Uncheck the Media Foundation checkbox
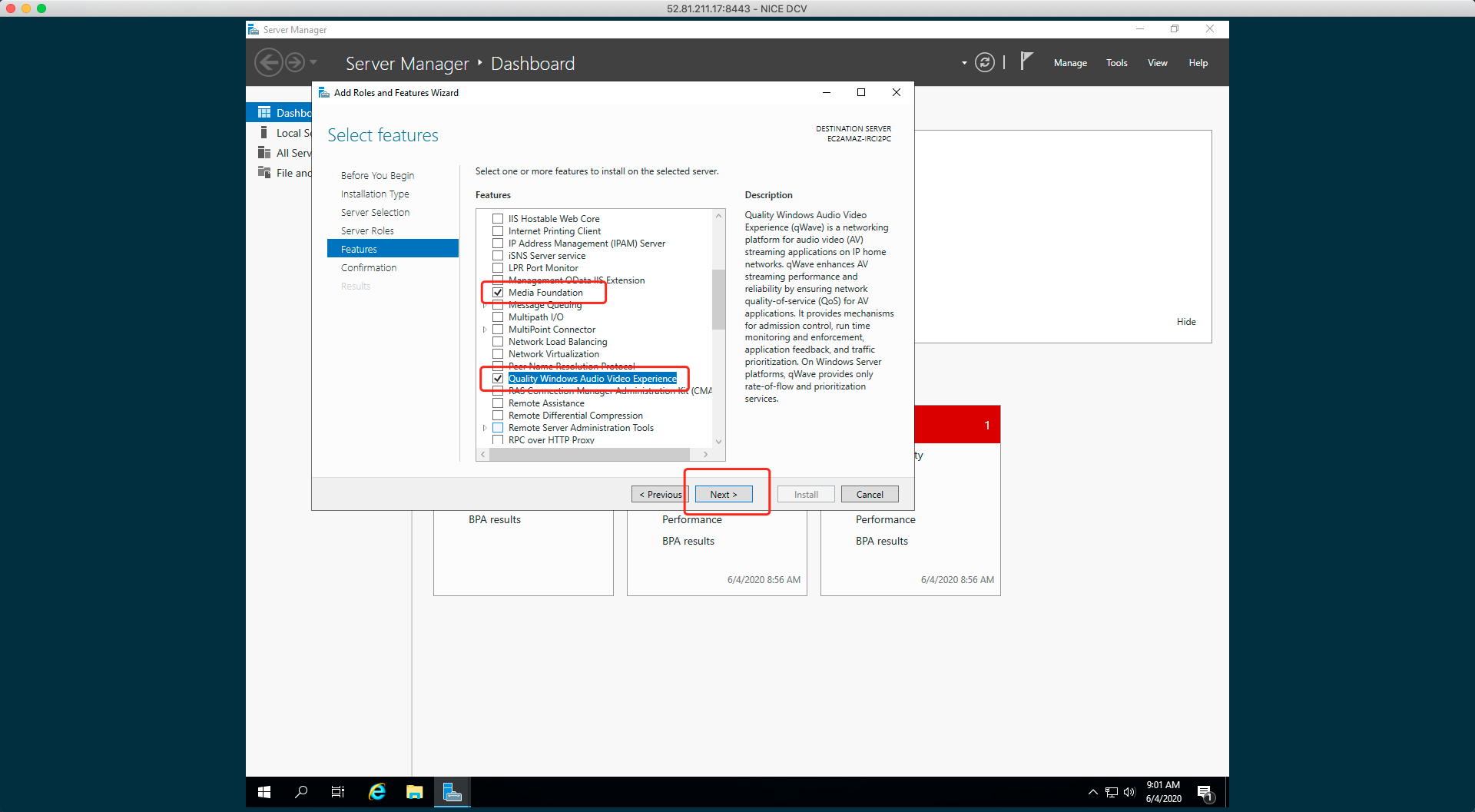The height and width of the screenshot is (812, 1475). pyautogui.click(x=498, y=293)
